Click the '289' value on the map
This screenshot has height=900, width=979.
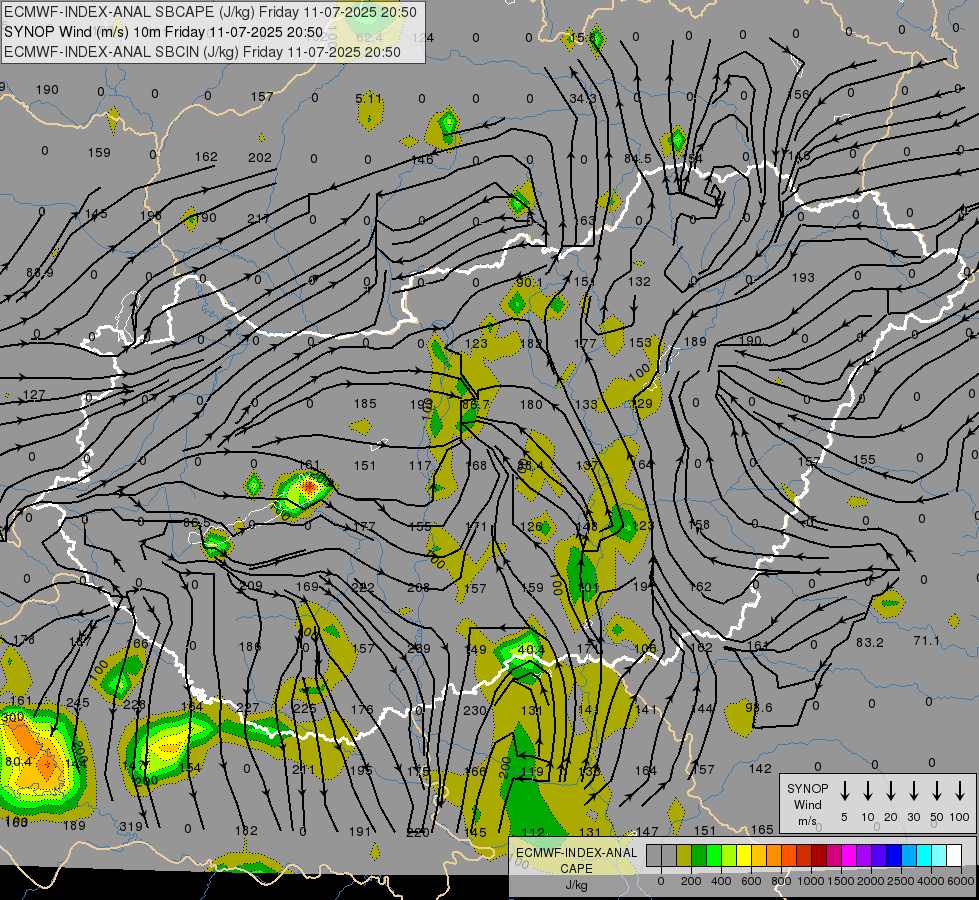tap(418, 649)
